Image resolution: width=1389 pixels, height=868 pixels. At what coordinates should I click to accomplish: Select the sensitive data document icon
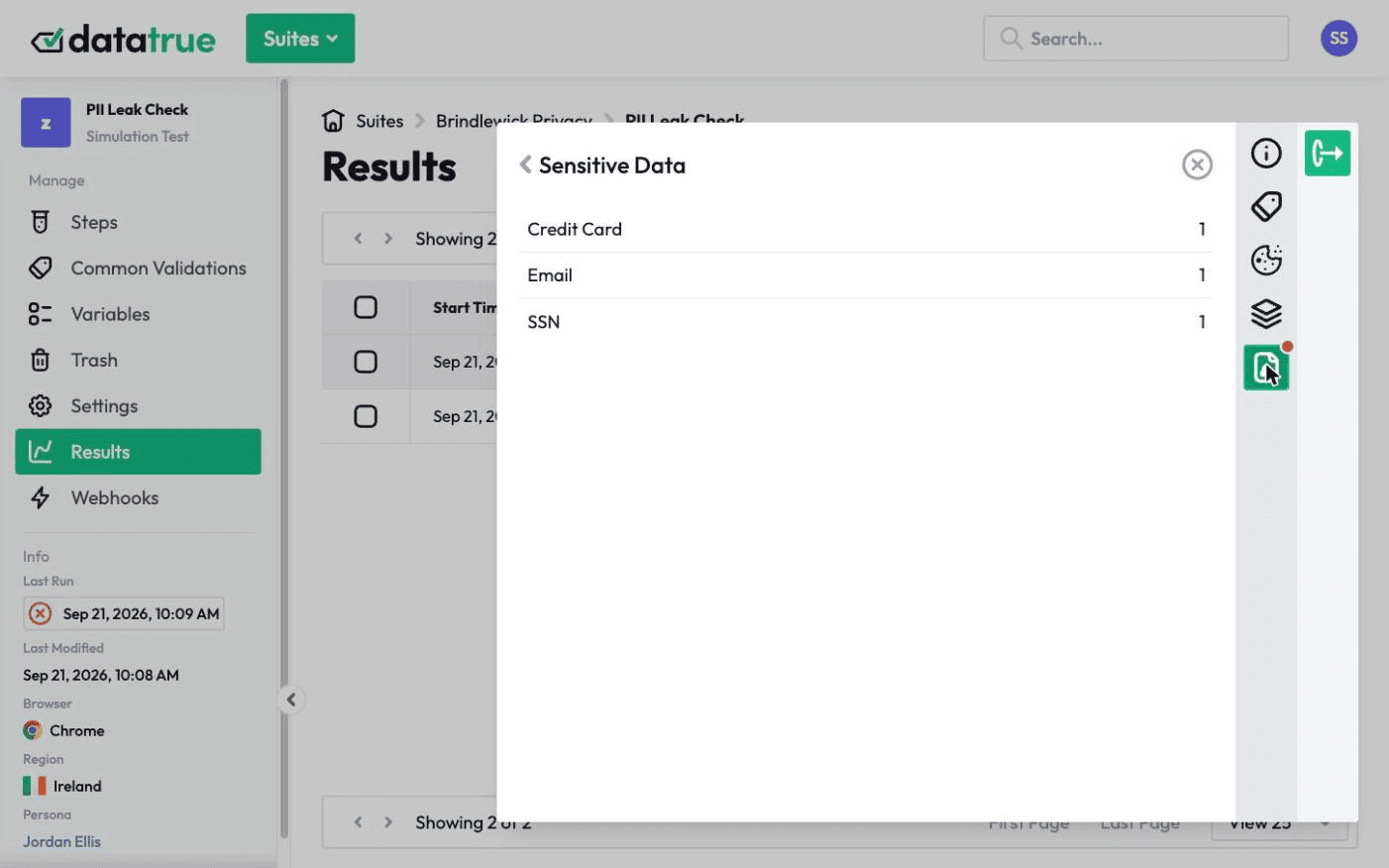(x=1266, y=368)
